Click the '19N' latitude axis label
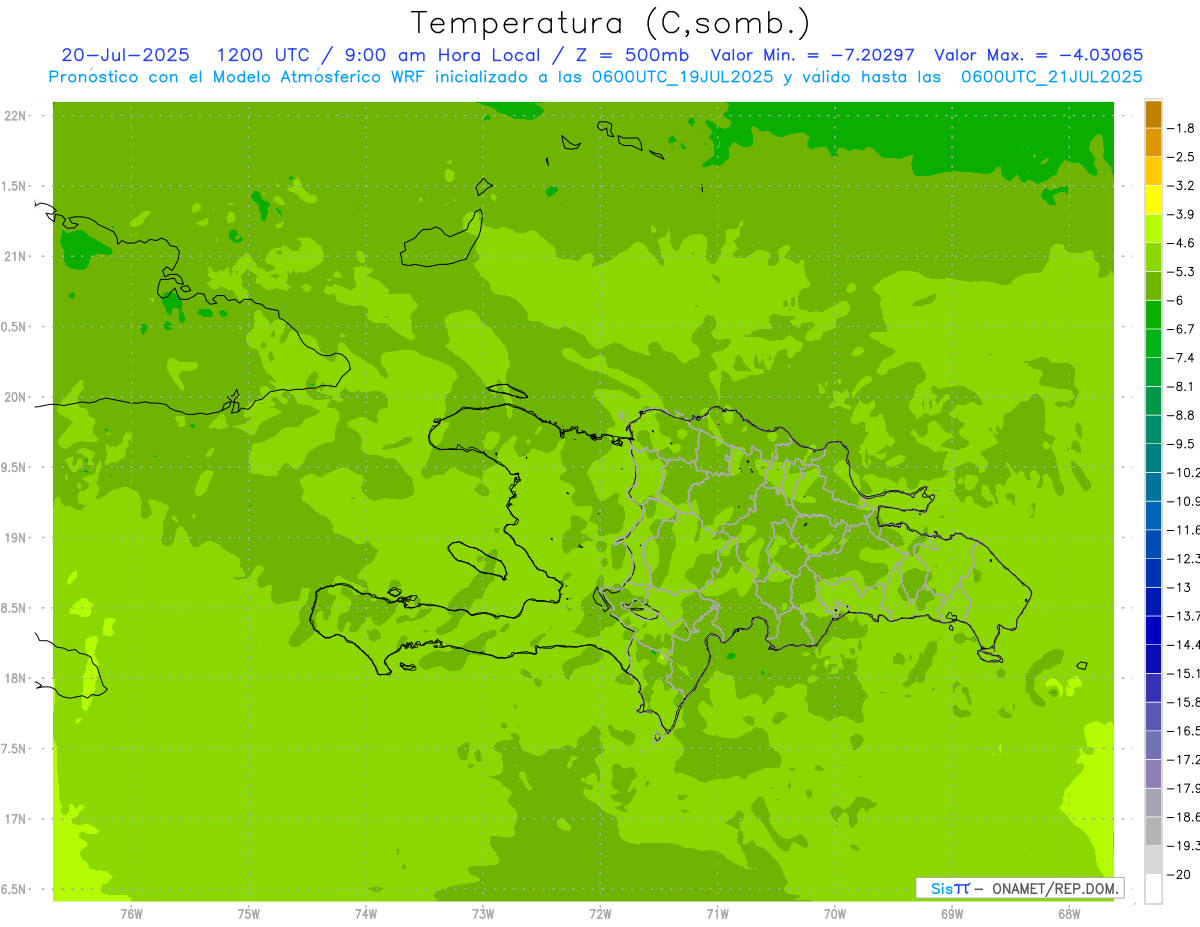The height and width of the screenshot is (927, 1200). pyautogui.click(x=15, y=537)
